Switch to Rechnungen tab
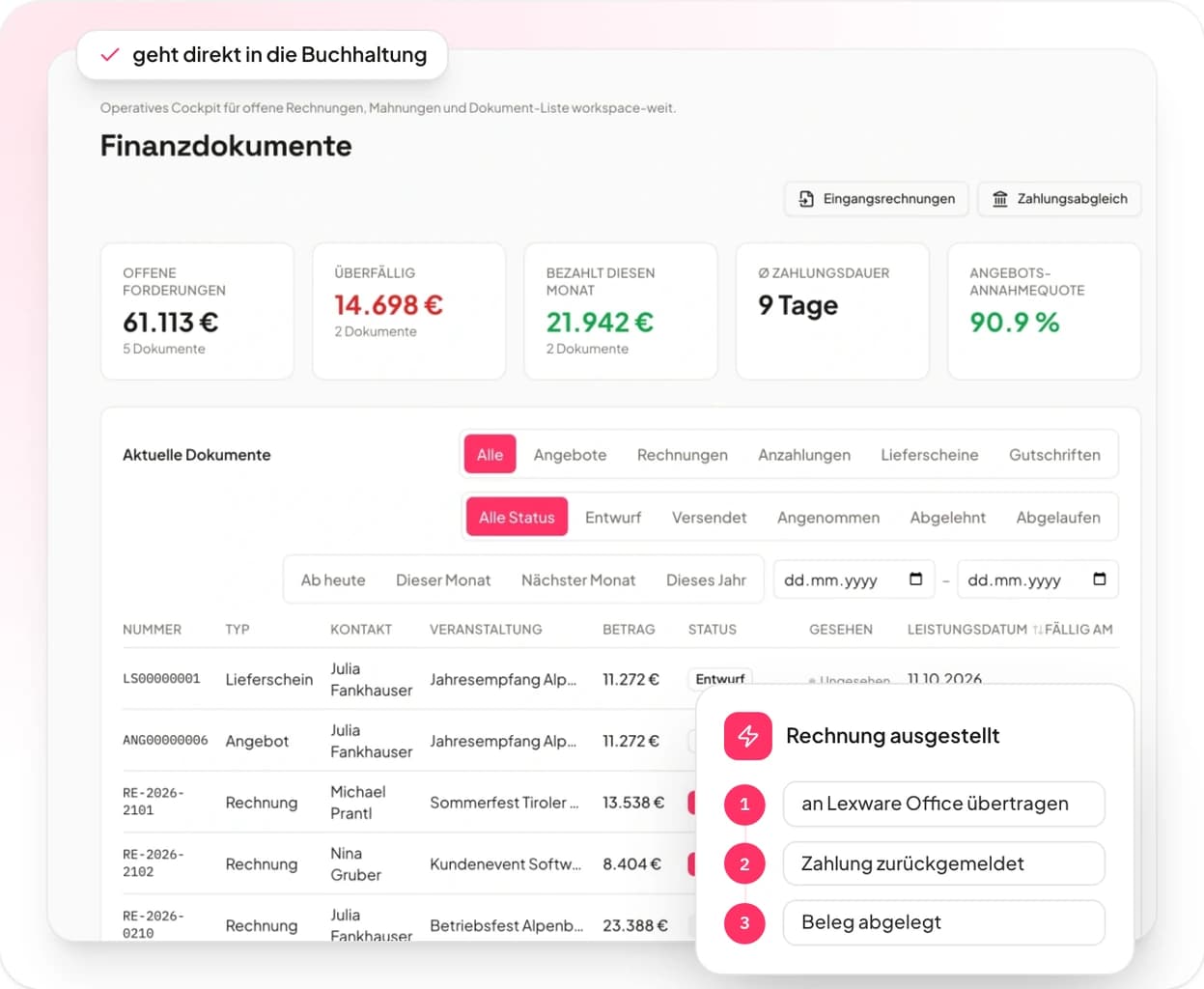 coord(683,455)
